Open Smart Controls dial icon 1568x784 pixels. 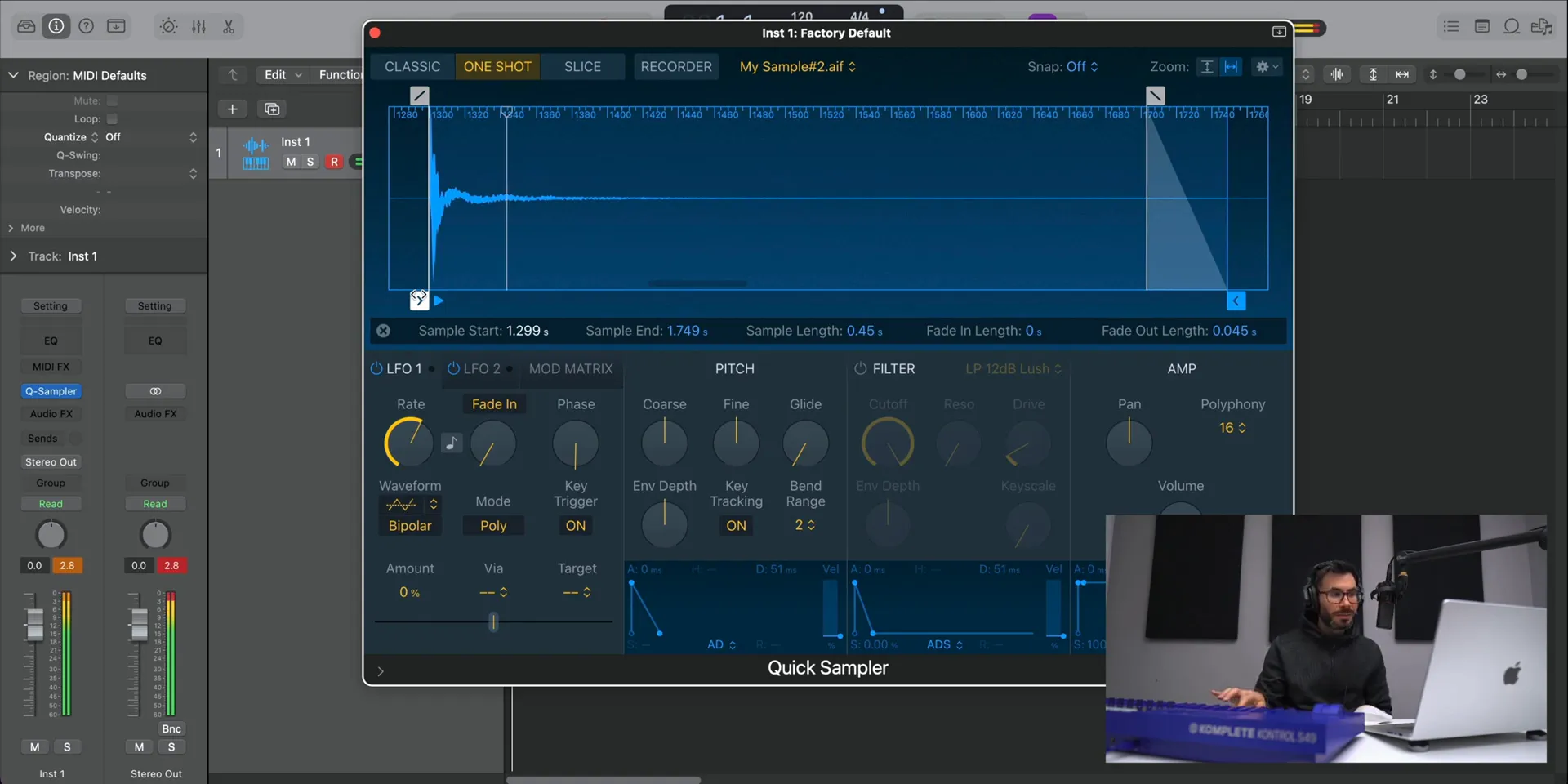pos(168,26)
